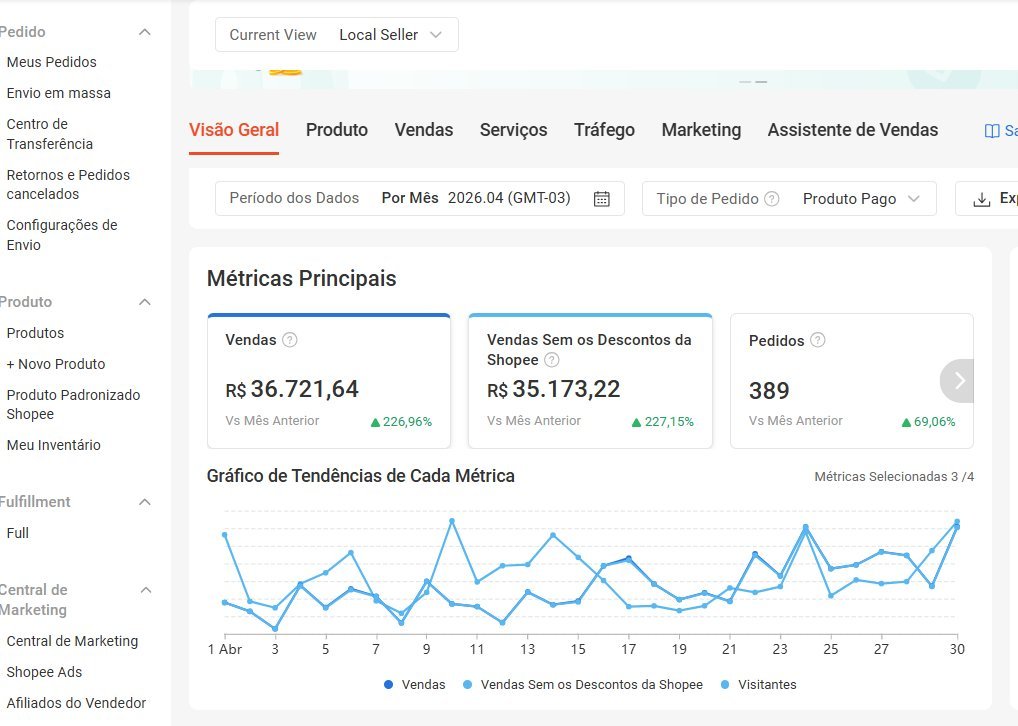Collapse the Central de Marketing section
This screenshot has width=1018, height=726.
[146, 590]
